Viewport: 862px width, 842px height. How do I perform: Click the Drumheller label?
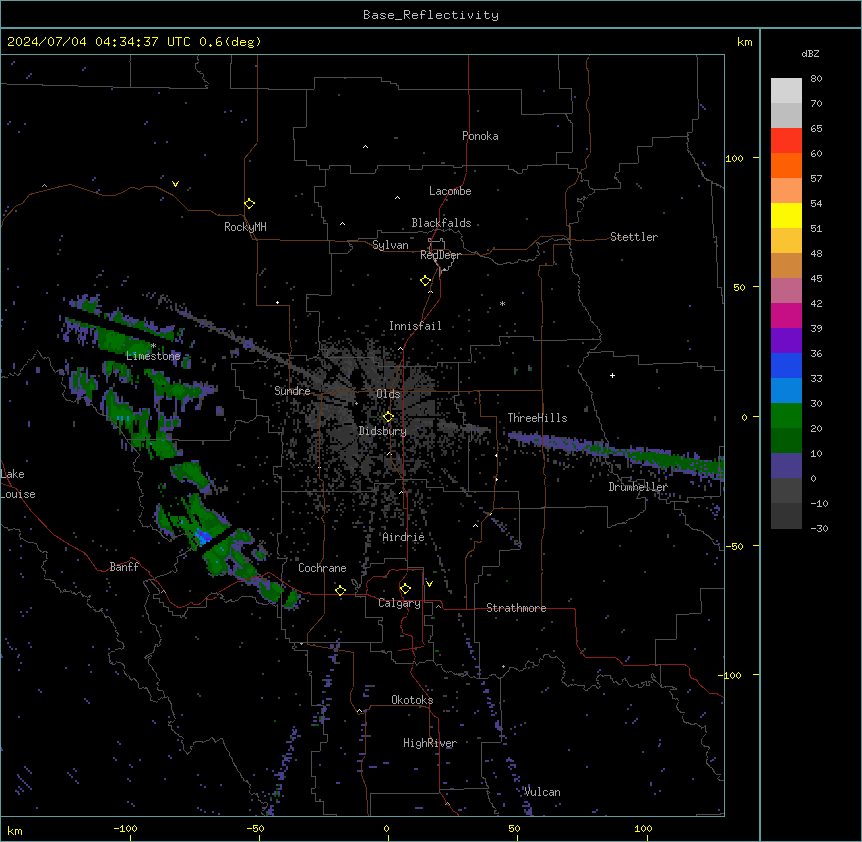[x=638, y=487]
